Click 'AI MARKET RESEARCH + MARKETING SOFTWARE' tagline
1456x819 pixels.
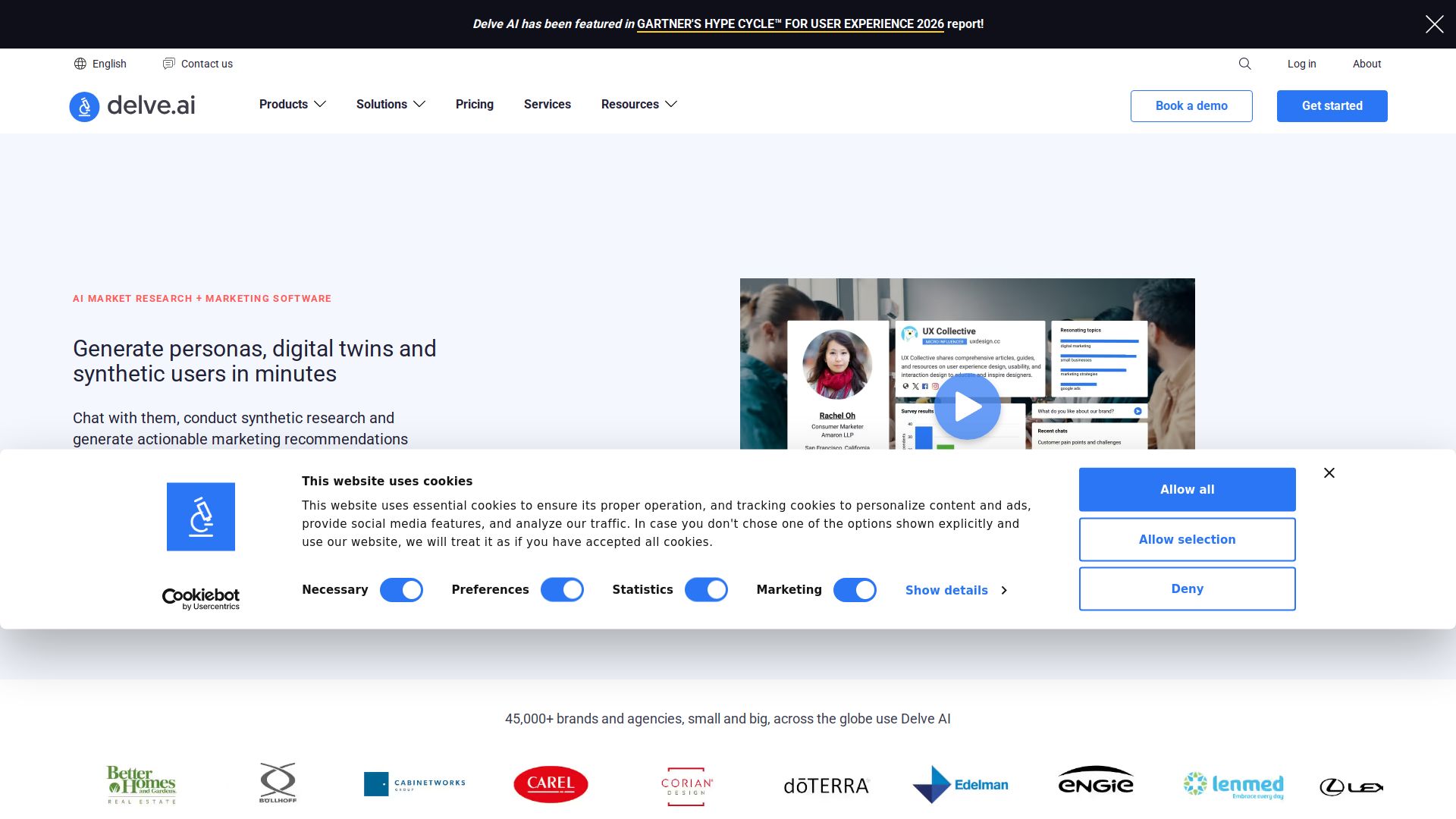(x=202, y=299)
